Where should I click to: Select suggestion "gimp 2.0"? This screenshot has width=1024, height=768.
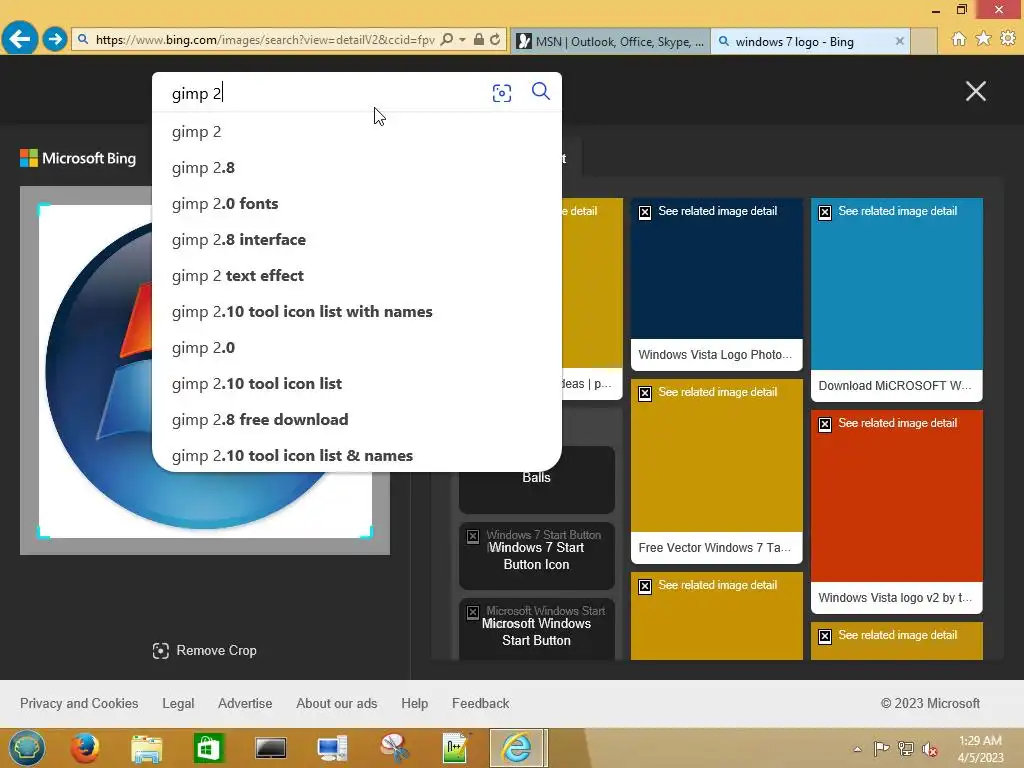point(357,347)
